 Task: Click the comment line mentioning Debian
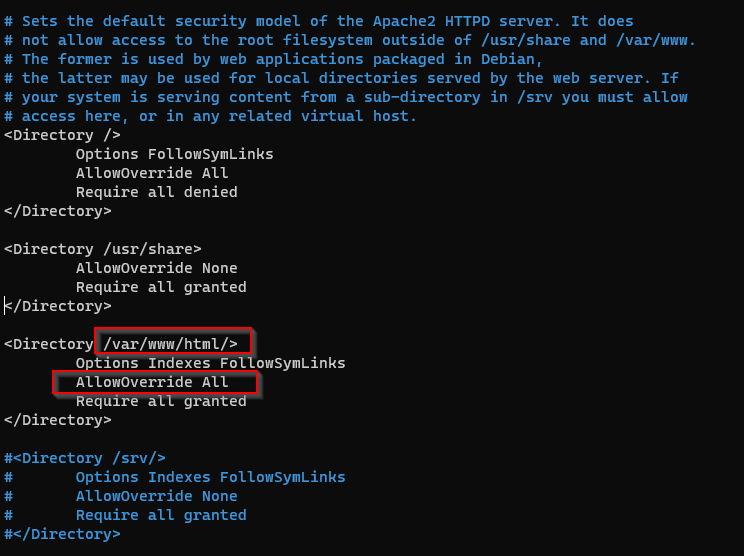click(x=273, y=59)
